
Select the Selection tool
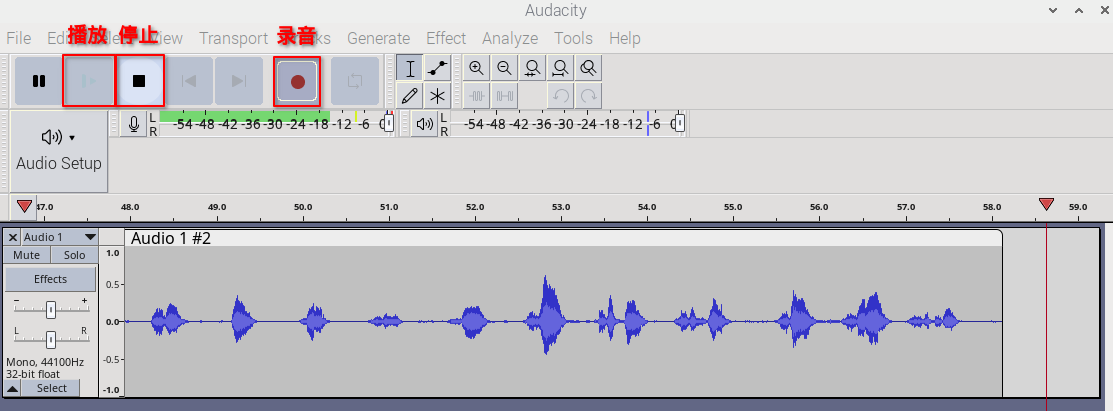(x=410, y=68)
